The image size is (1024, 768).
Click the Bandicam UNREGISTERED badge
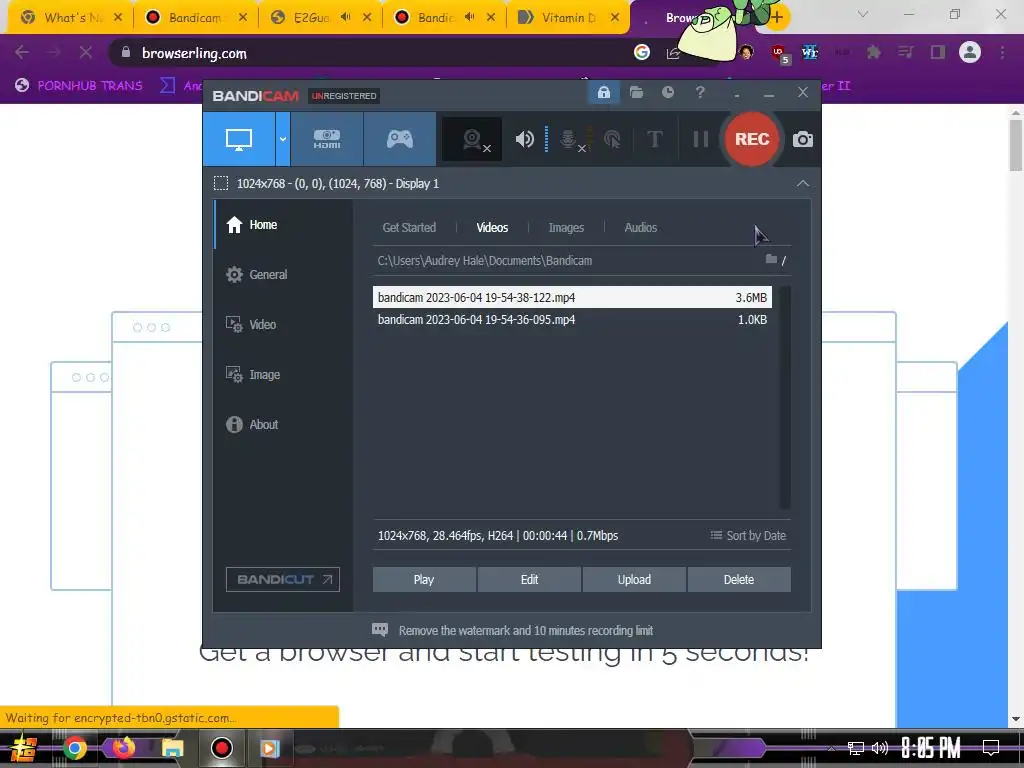[x=344, y=96]
